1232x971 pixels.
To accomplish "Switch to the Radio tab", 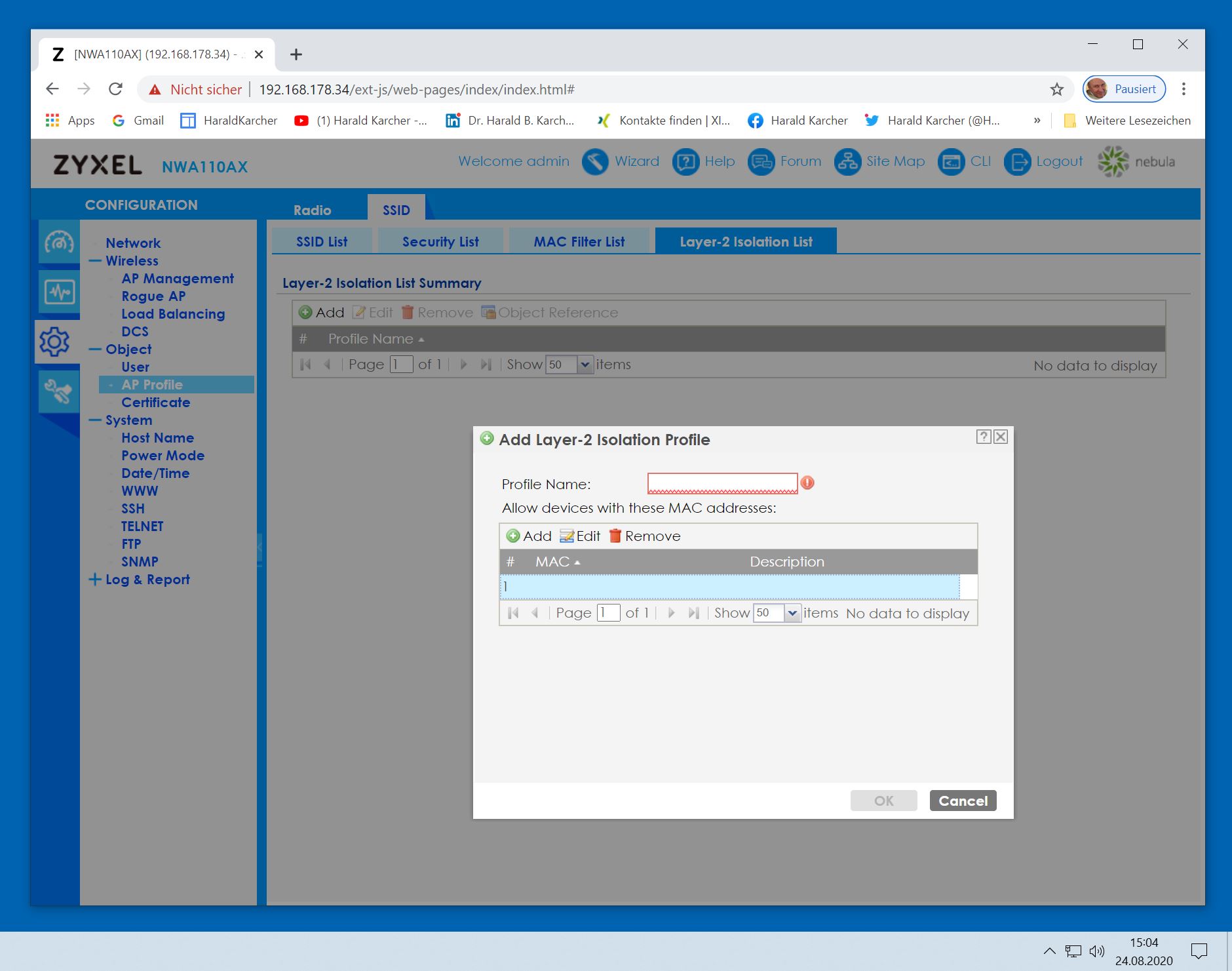I will (312, 210).
